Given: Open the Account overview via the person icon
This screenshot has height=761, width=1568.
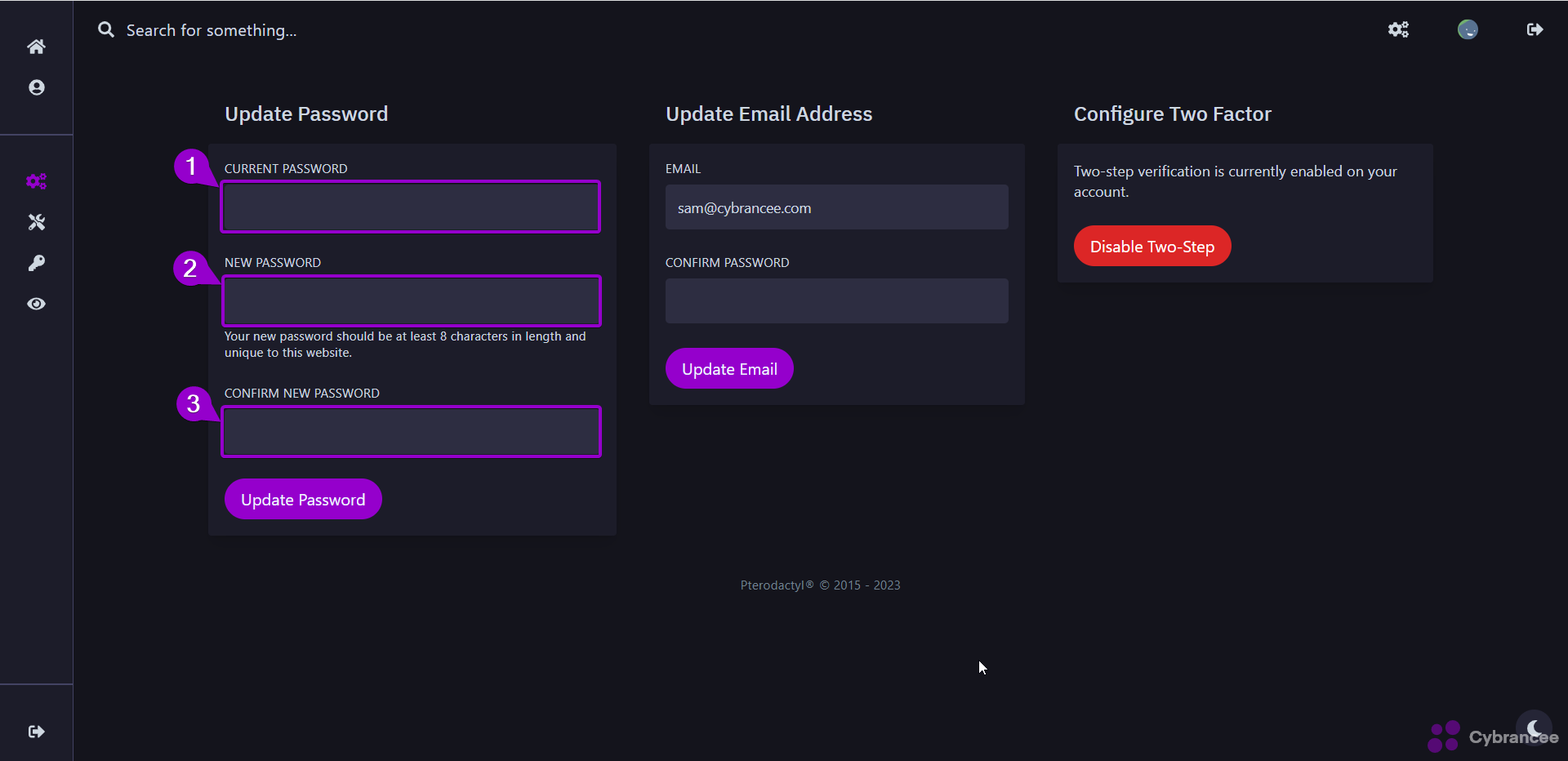Looking at the screenshot, I should pyautogui.click(x=36, y=87).
